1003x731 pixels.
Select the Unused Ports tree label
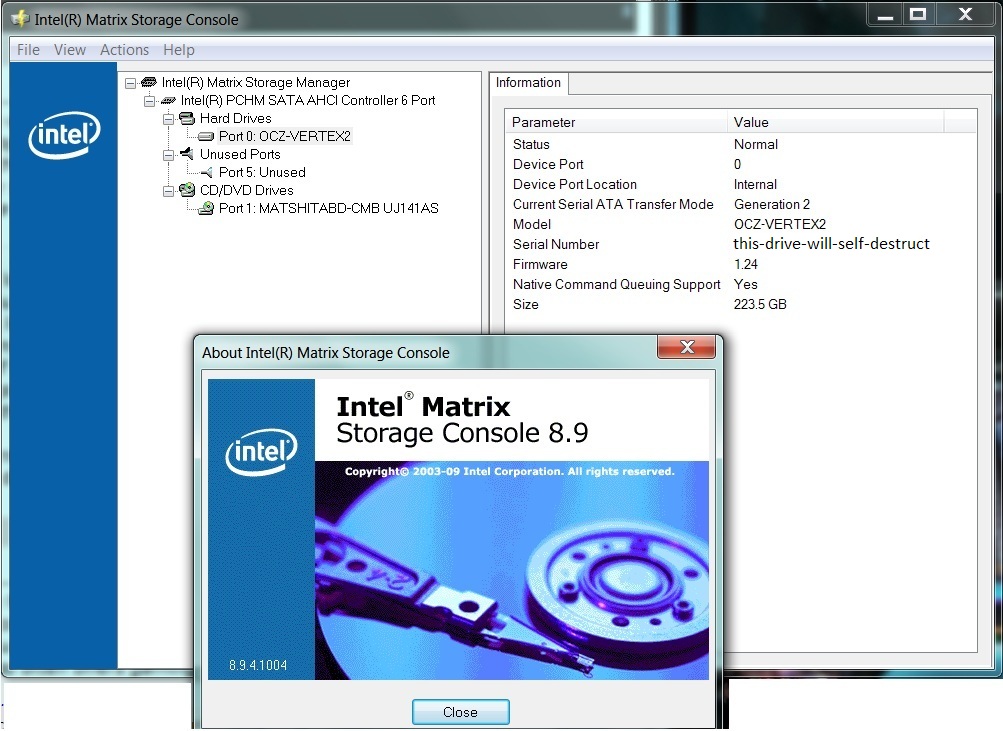240,154
